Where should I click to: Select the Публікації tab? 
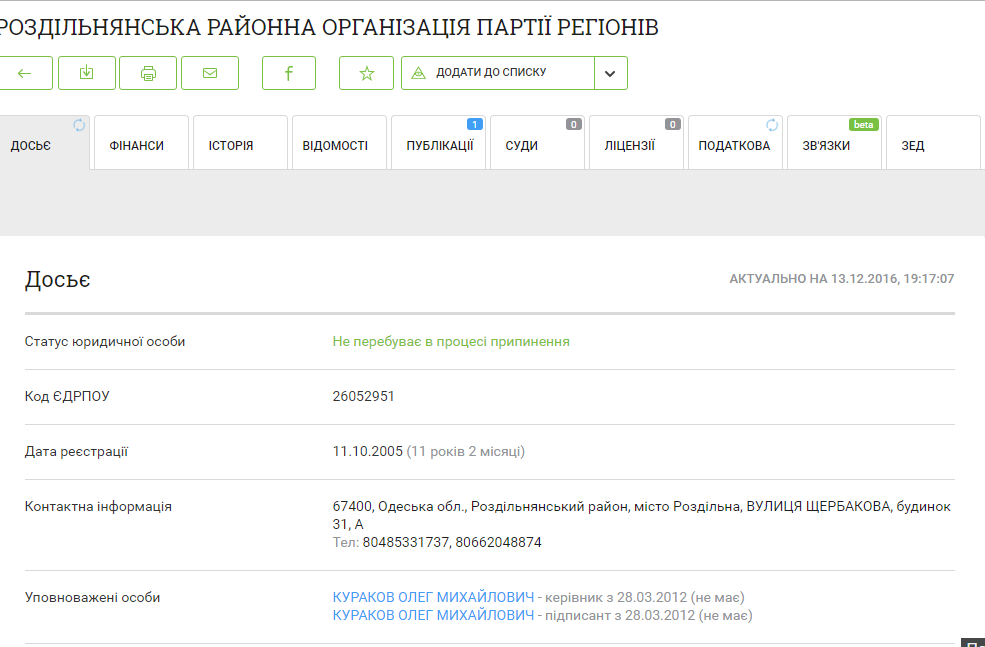coord(439,146)
